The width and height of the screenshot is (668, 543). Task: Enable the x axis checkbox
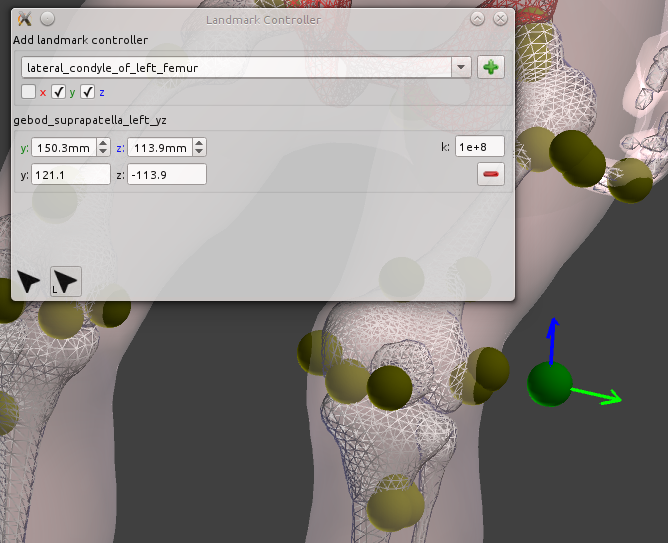tap(28, 92)
